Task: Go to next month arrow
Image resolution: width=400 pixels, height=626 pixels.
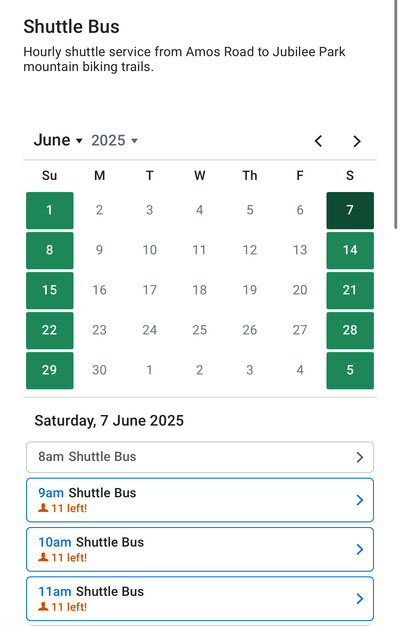Action: [357, 141]
